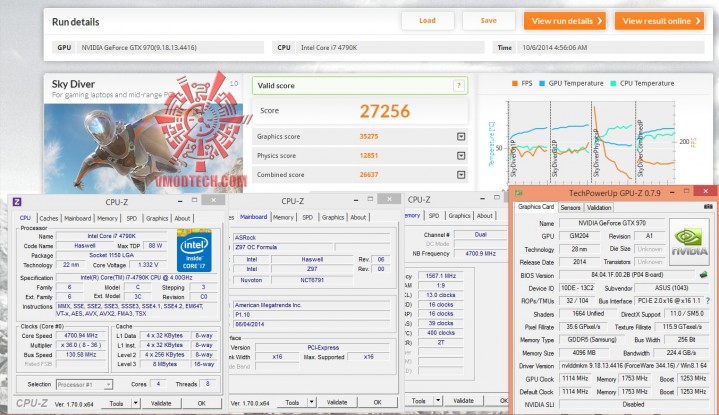Click the Valid score question mark icon

[x=459, y=86]
